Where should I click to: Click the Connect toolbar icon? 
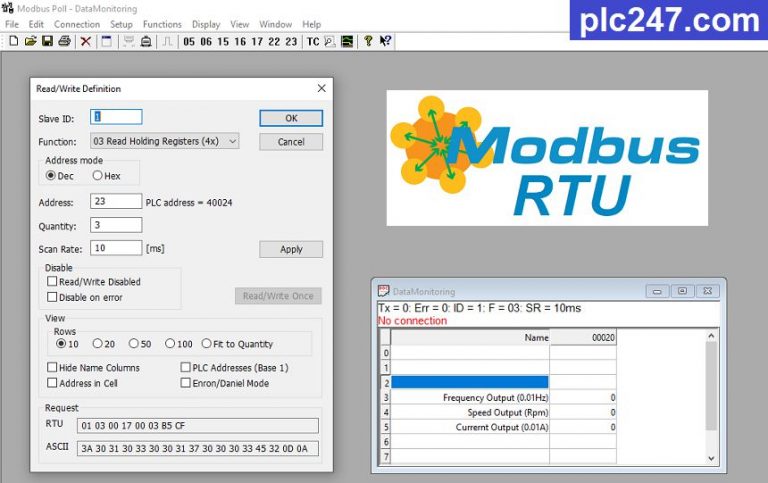[x=128, y=41]
